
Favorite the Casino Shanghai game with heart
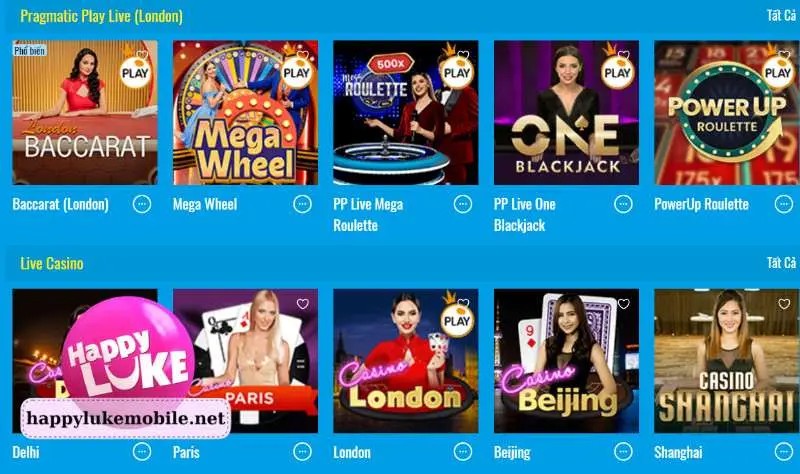[x=784, y=304]
